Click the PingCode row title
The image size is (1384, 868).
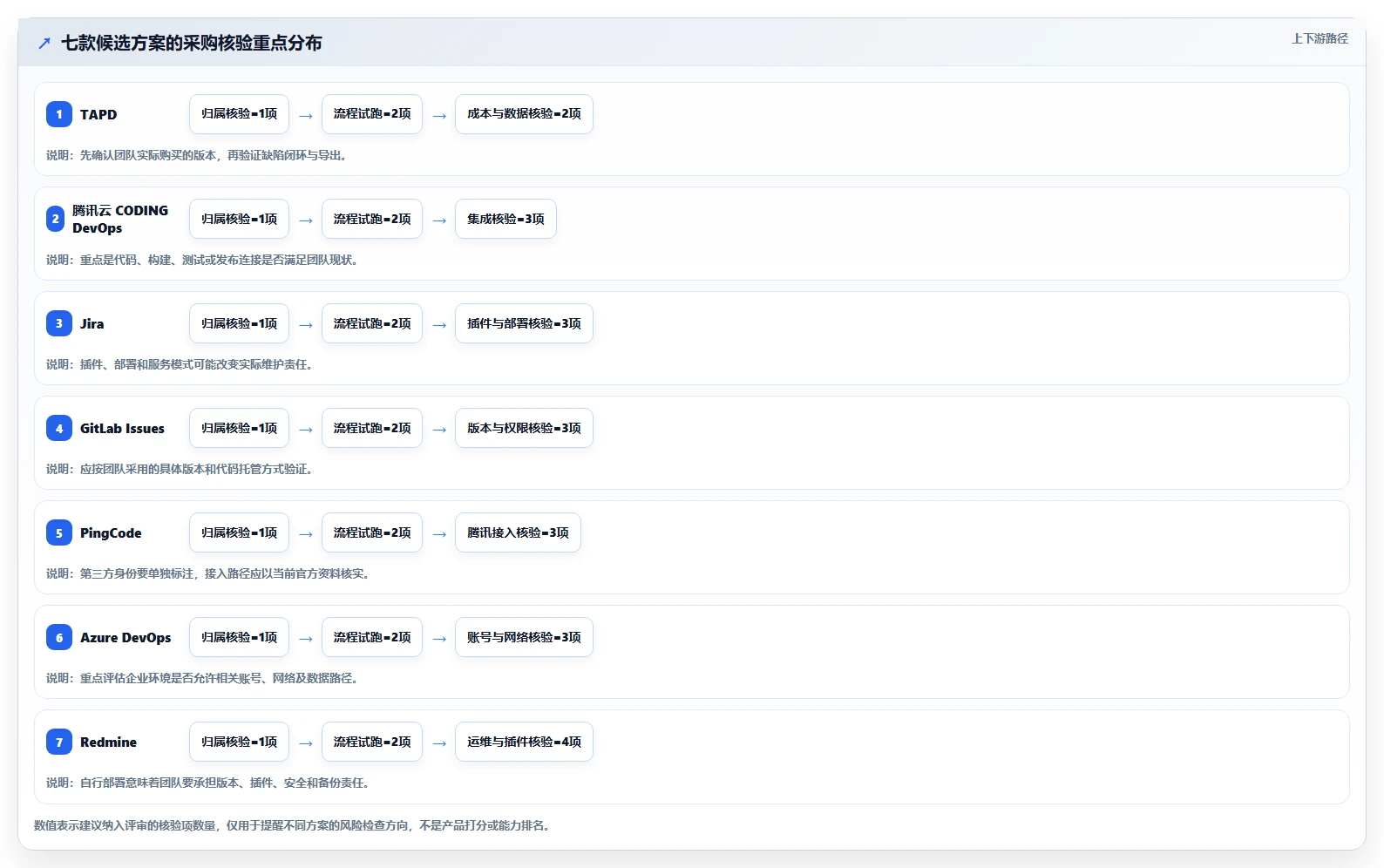pyautogui.click(x=111, y=532)
